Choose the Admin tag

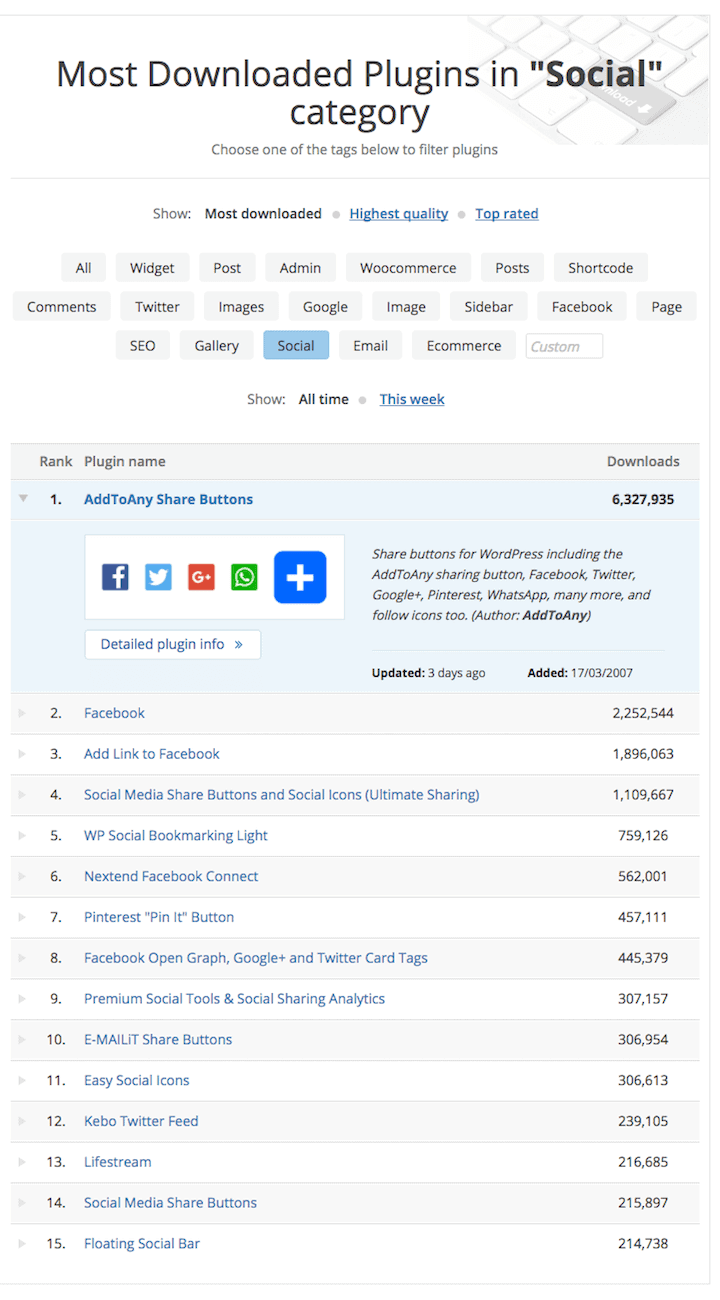click(x=300, y=268)
